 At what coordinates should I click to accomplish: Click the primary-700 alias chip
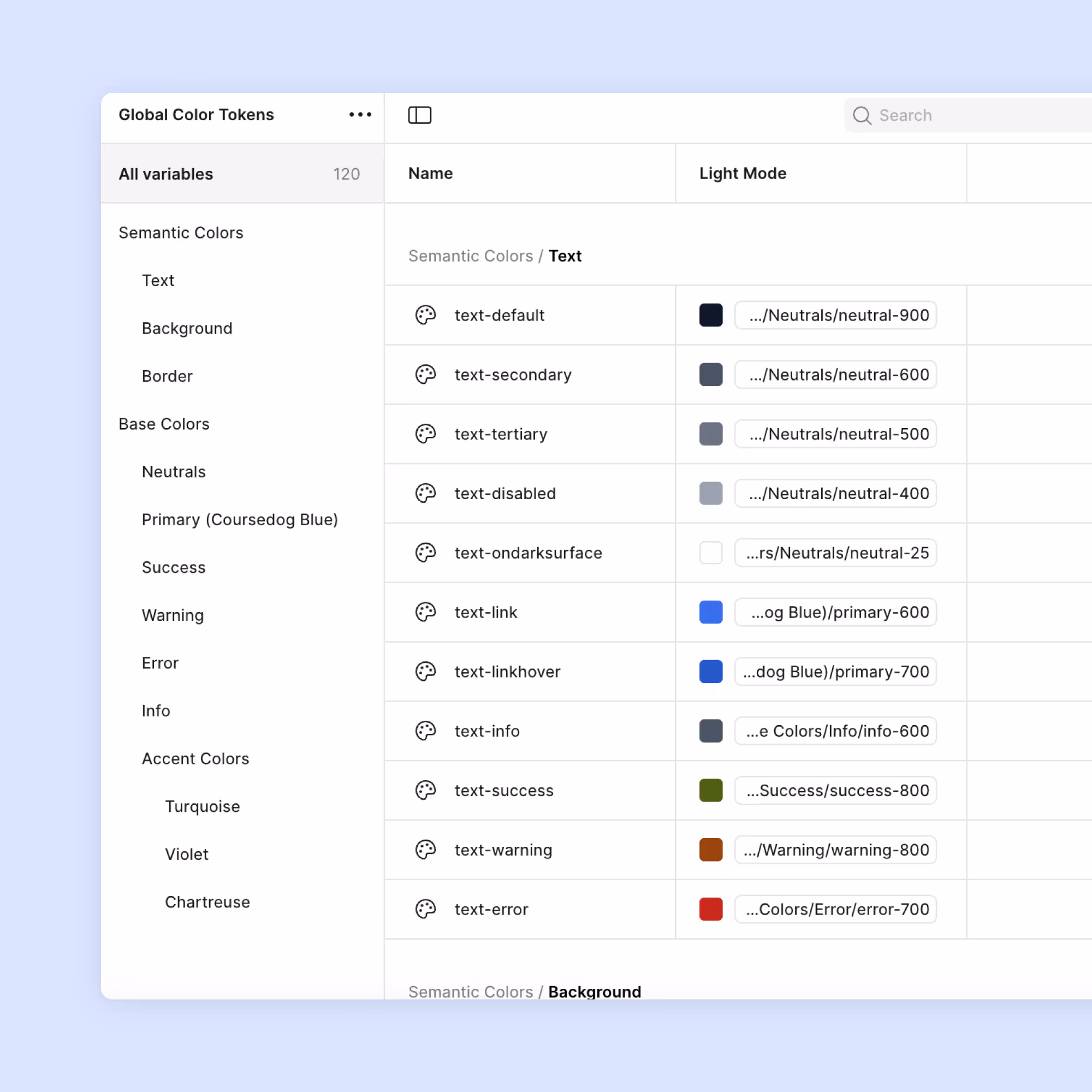[x=835, y=672]
